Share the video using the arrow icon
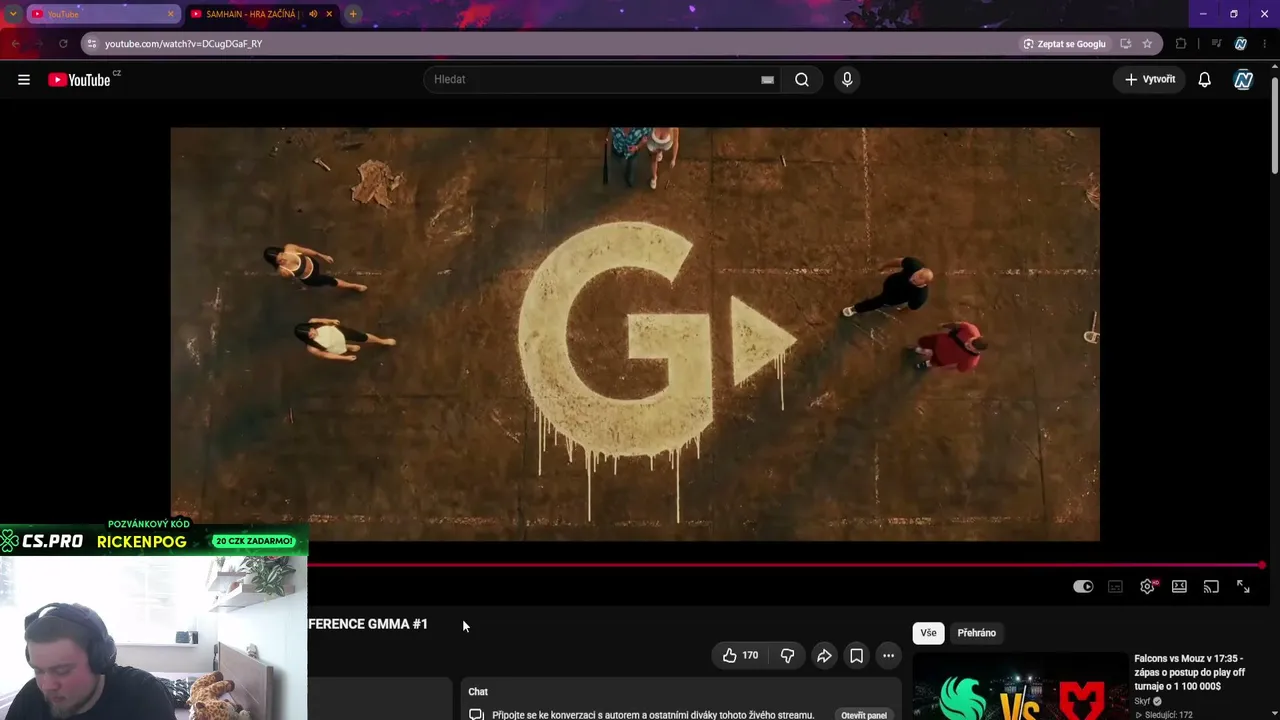Viewport: 1280px width, 720px height. 824,656
